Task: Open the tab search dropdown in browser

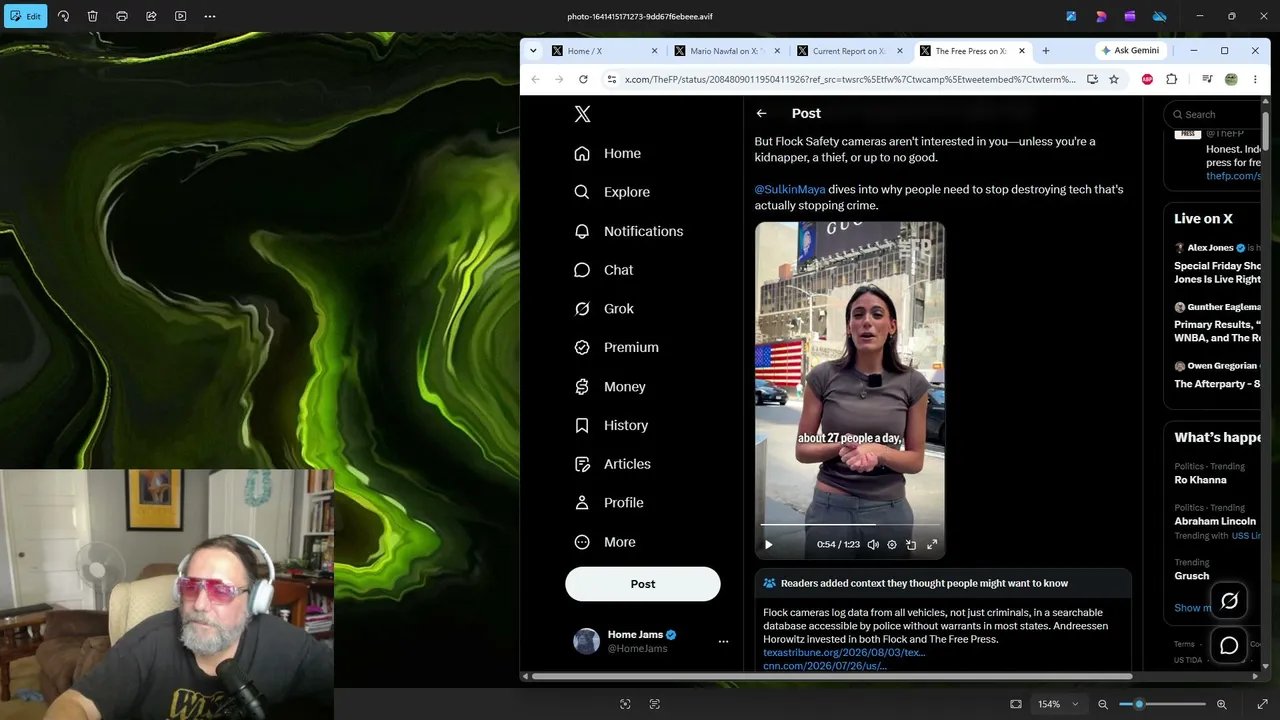Action: (x=533, y=51)
